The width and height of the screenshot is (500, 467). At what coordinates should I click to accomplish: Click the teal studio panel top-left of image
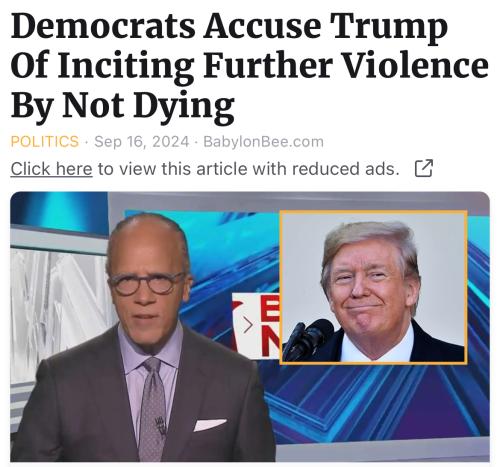click(59, 212)
